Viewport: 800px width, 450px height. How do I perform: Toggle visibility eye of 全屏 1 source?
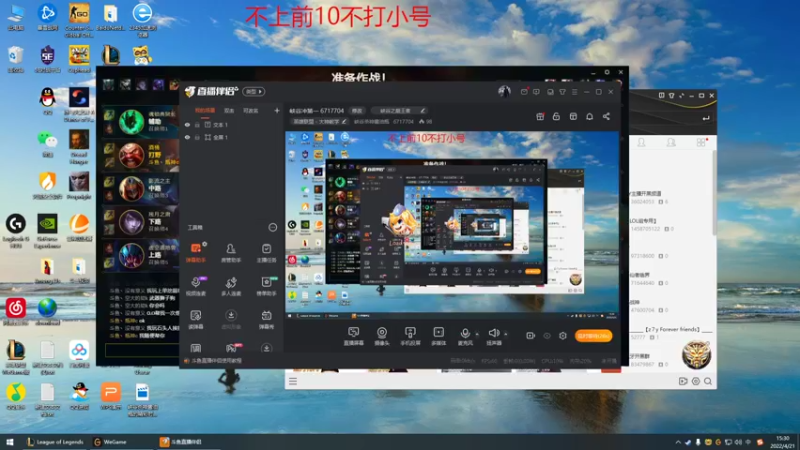187,137
